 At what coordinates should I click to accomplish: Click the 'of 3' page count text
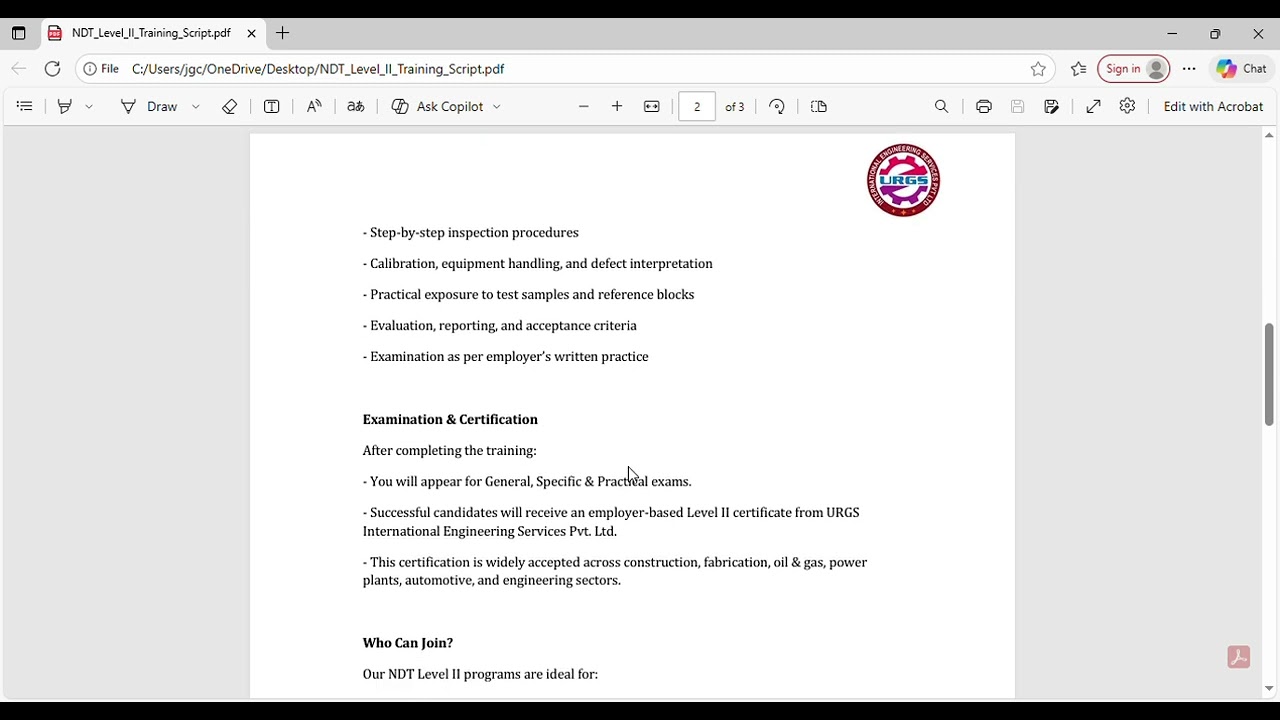click(735, 107)
